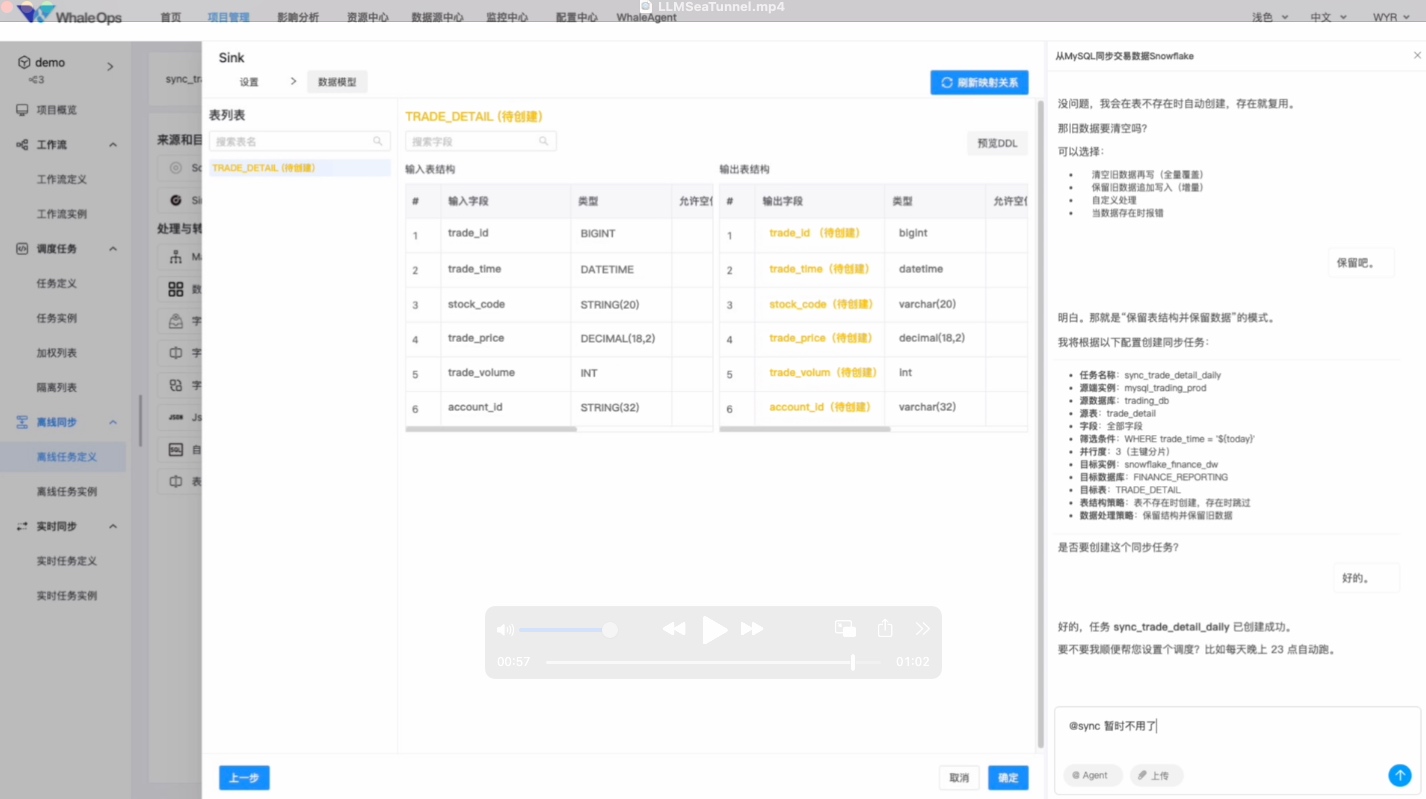Click the video timeline scrubber bar

(713, 662)
